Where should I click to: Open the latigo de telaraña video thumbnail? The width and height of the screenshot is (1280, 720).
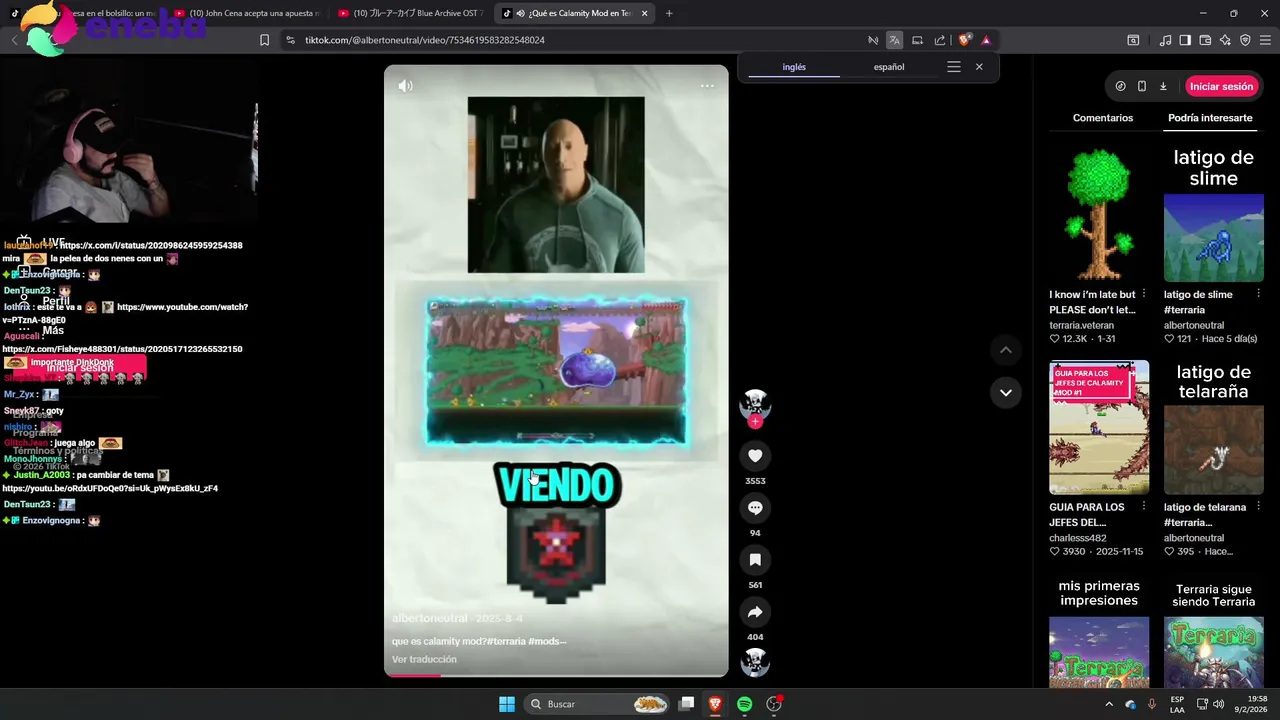point(1213,427)
